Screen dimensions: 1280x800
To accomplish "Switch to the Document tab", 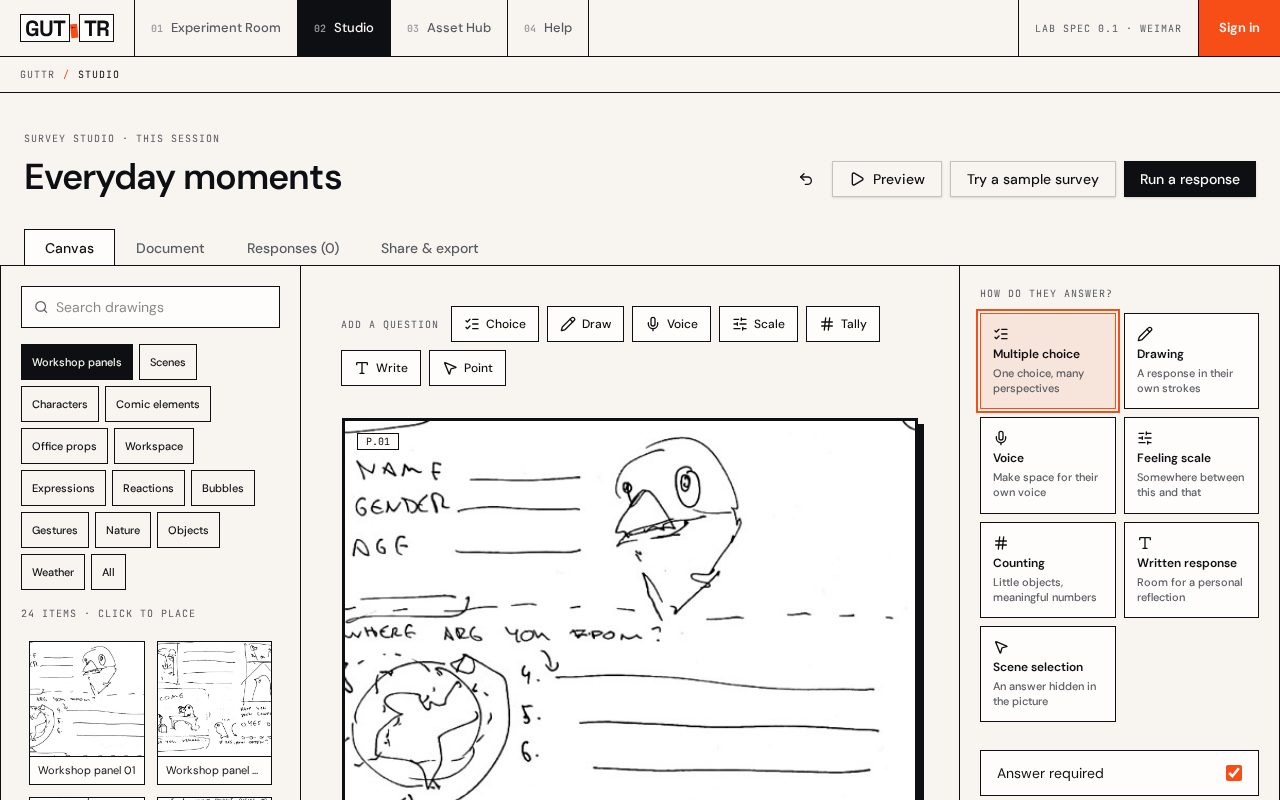I will click(170, 248).
